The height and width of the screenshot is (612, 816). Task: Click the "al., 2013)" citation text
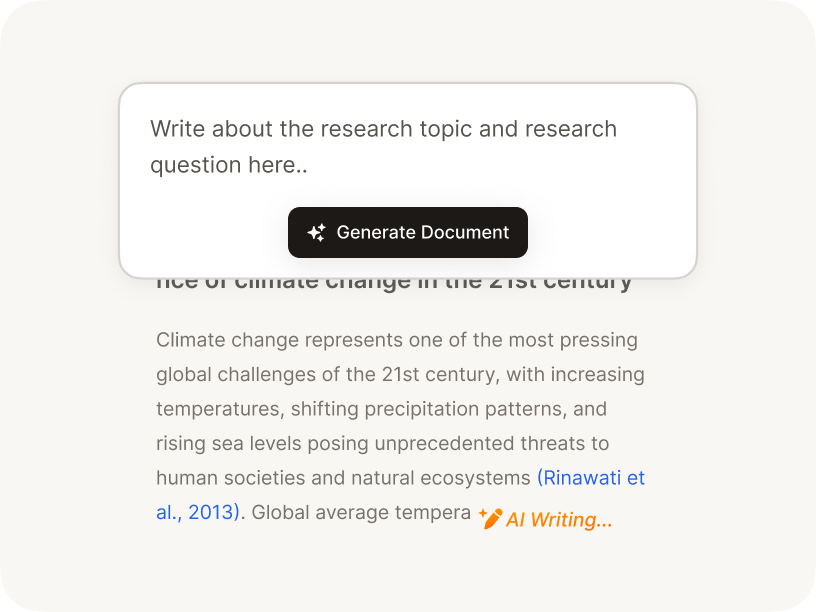click(x=198, y=512)
